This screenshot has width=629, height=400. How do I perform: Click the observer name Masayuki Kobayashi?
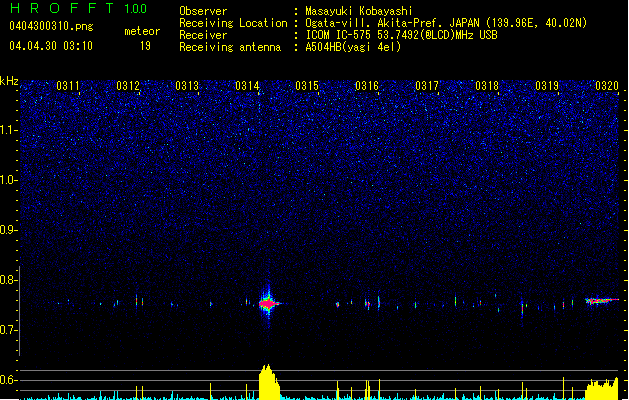359,11
